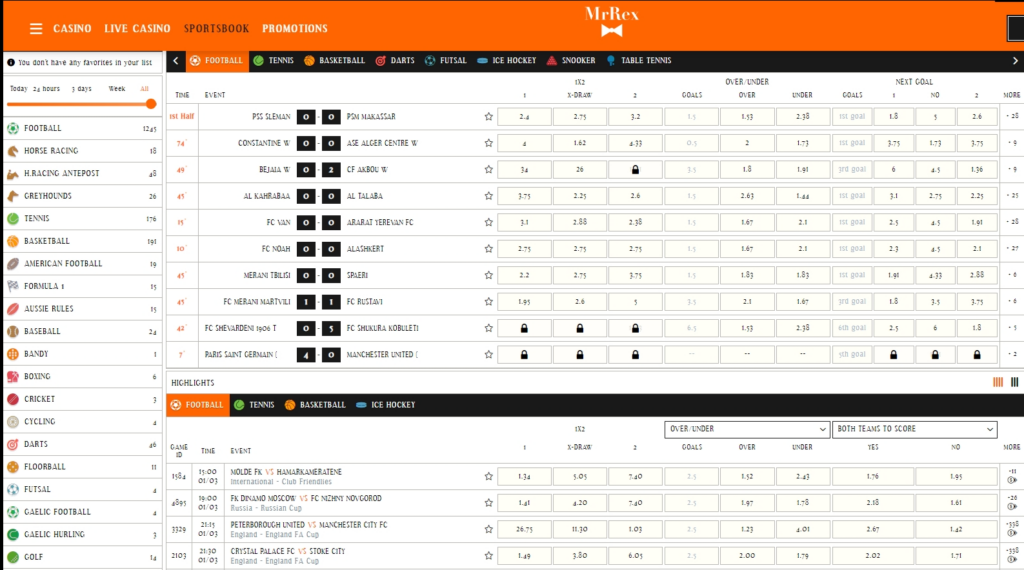
Task: Open the Promotions menu
Action: pos(295,29)
